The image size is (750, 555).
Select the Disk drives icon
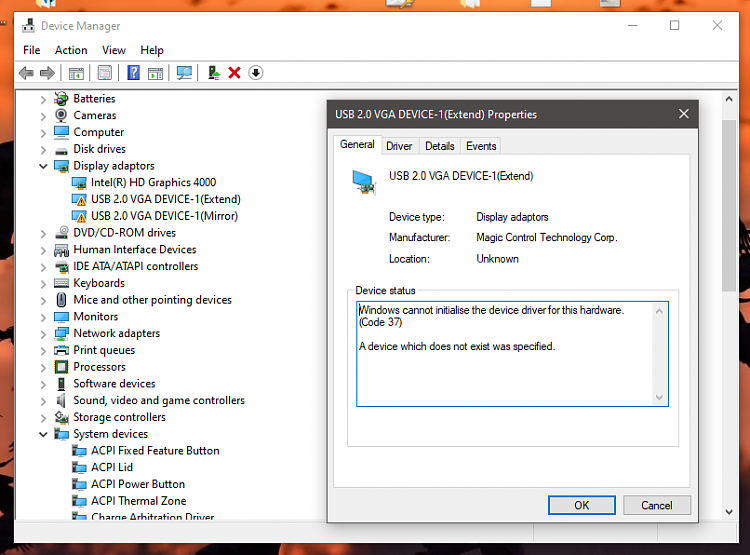(61, 150)
